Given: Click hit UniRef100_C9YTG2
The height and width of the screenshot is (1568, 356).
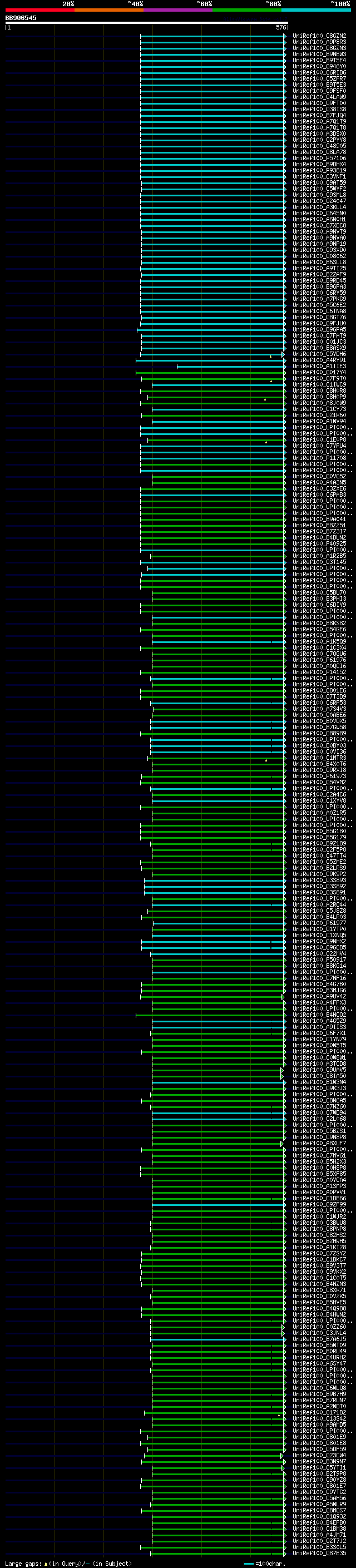Looking at the screenshot, I should (319, 1492).
